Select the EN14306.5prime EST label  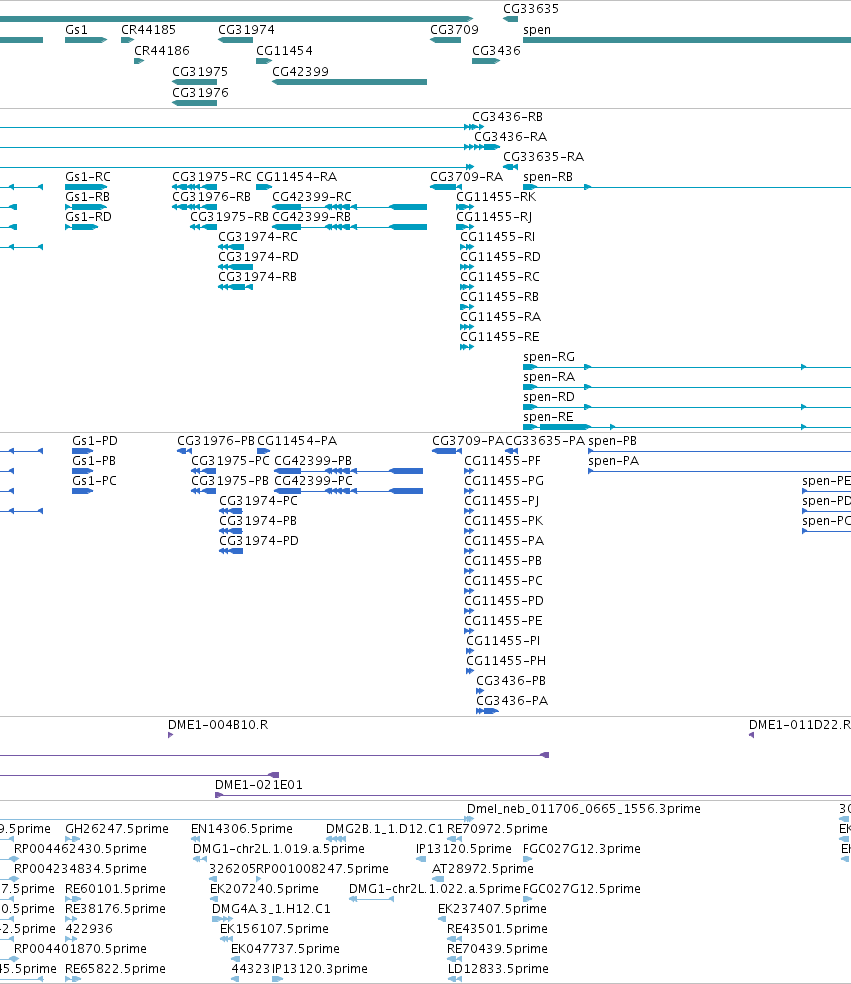(x=242, y=829)
